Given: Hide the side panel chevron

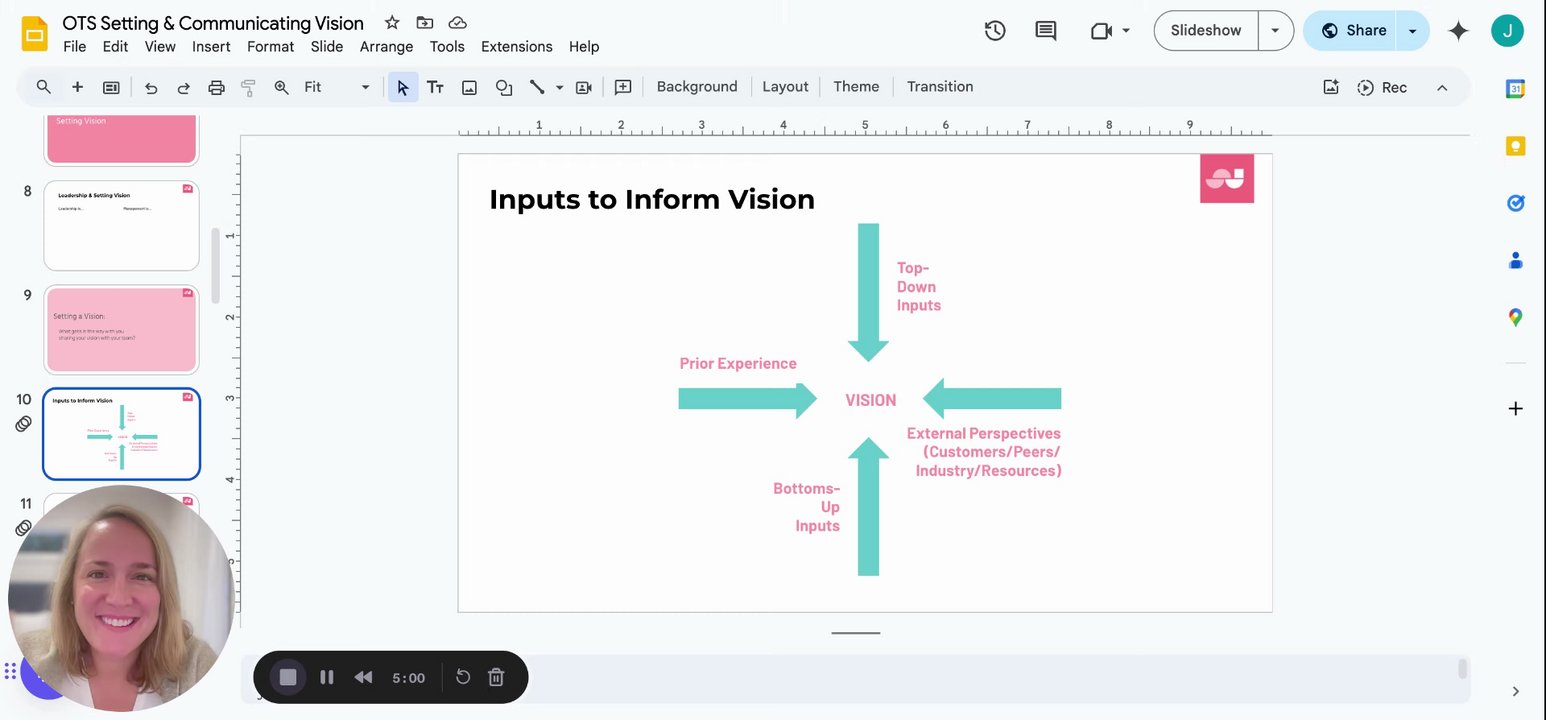Looking at the screenshot, I should [1515, 691].
